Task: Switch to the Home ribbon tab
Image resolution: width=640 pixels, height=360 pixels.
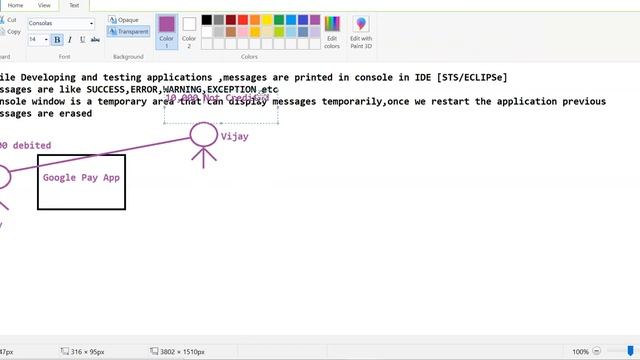Action: coord(16,5)
